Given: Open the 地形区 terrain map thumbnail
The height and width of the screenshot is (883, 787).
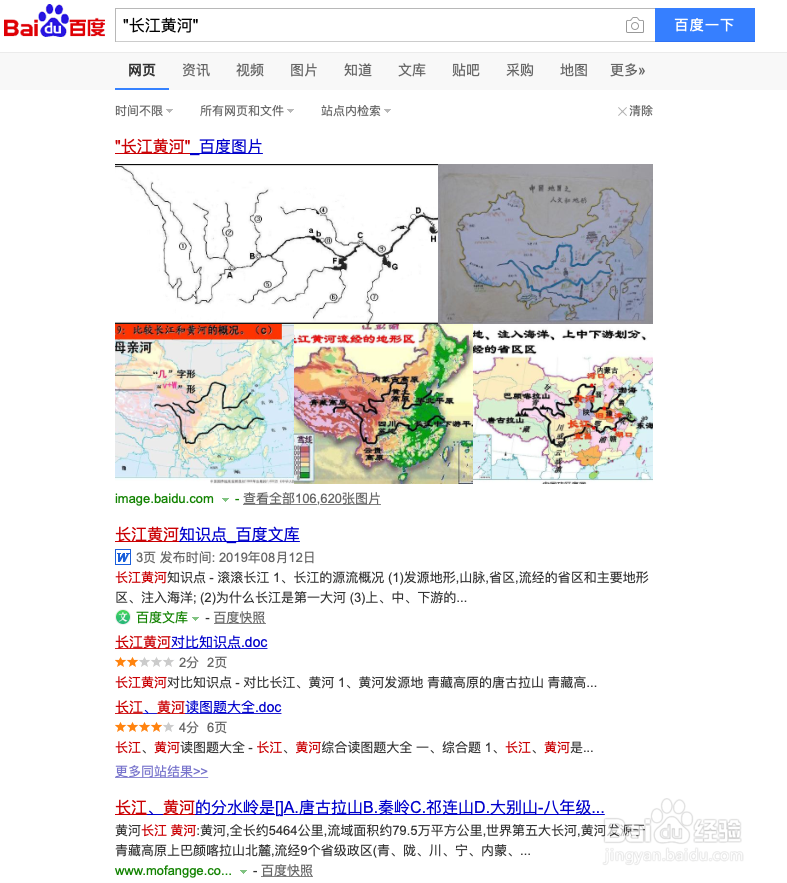Looking at the screenshot, I should coord(383,403).
